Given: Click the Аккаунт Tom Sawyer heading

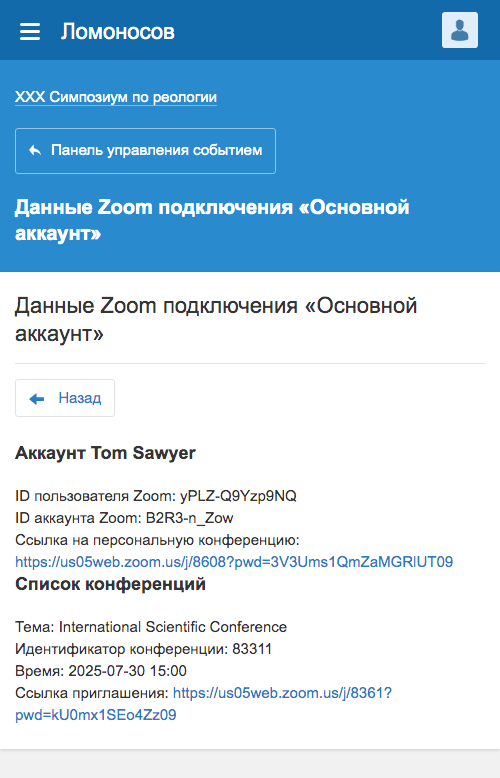Looking at the screenshot, I should coord(105,453).
